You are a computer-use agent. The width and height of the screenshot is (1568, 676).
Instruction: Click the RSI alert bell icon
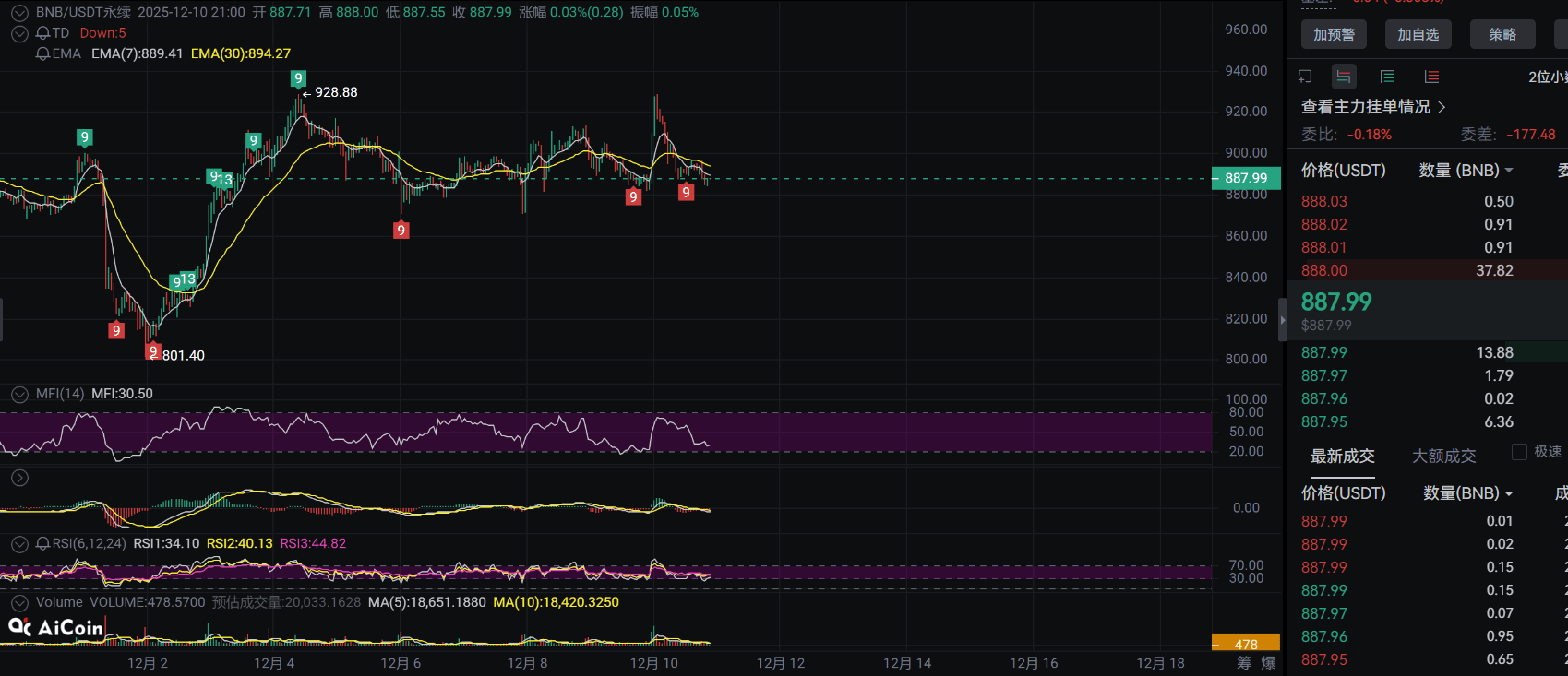[x=42, y=544]
